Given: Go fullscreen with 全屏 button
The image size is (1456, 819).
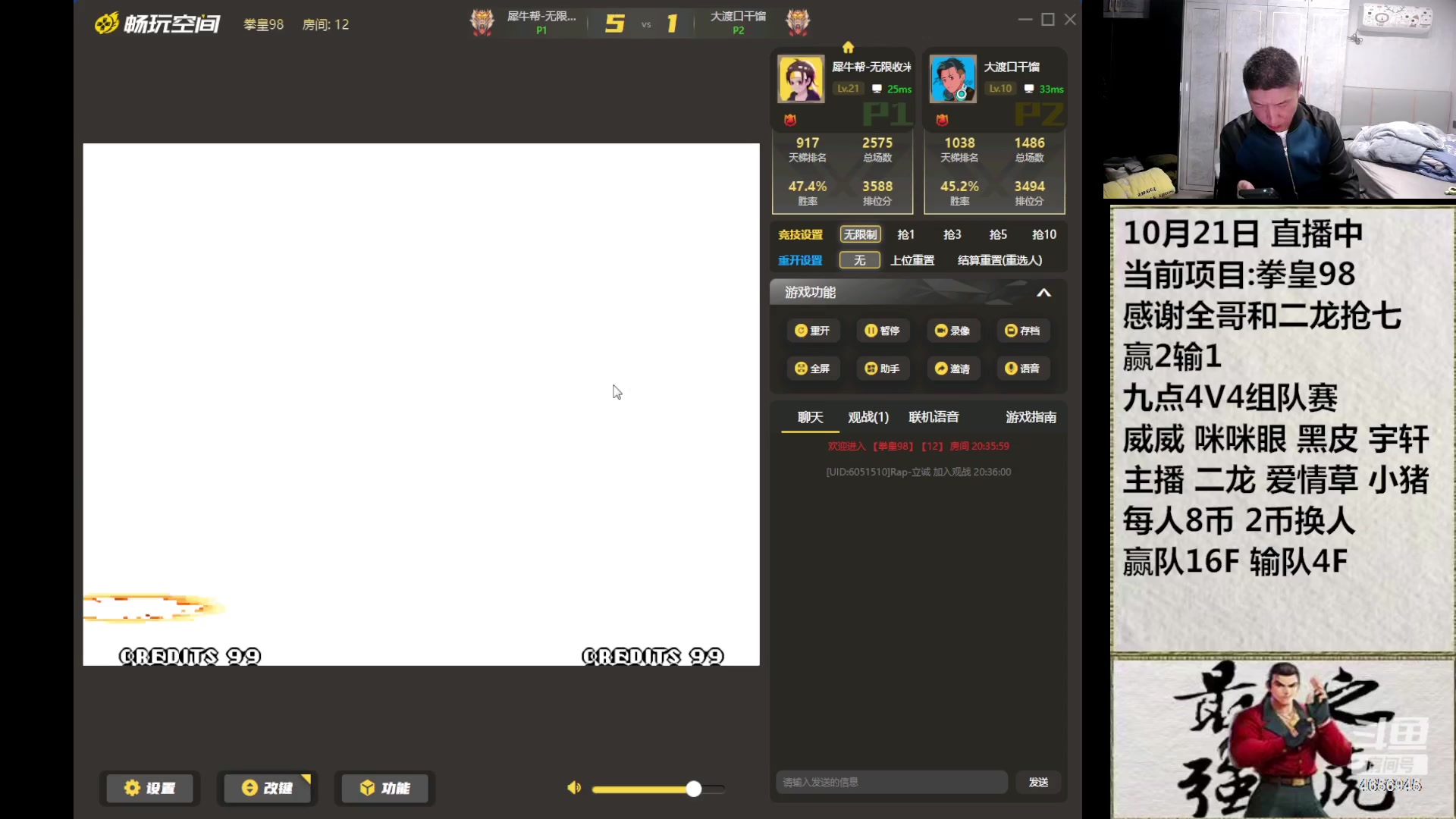Looking at the screenshot, I should pos(812,369).
